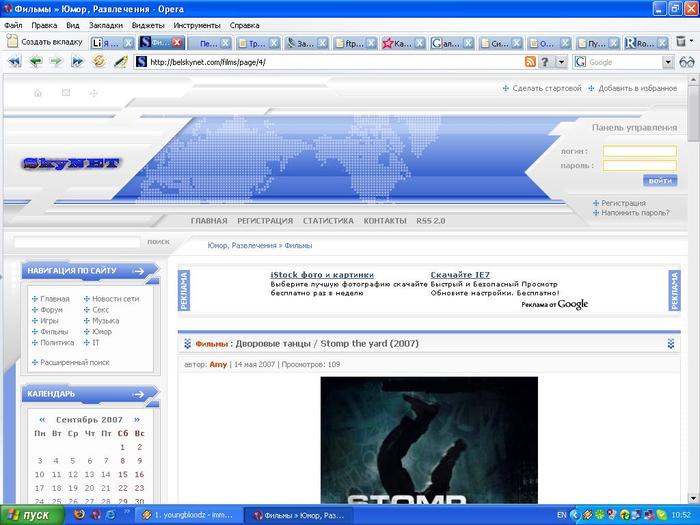Open the address bar URL dropdown arrow
The height and width of the screenshot is (525, 700).
[561, 62]
